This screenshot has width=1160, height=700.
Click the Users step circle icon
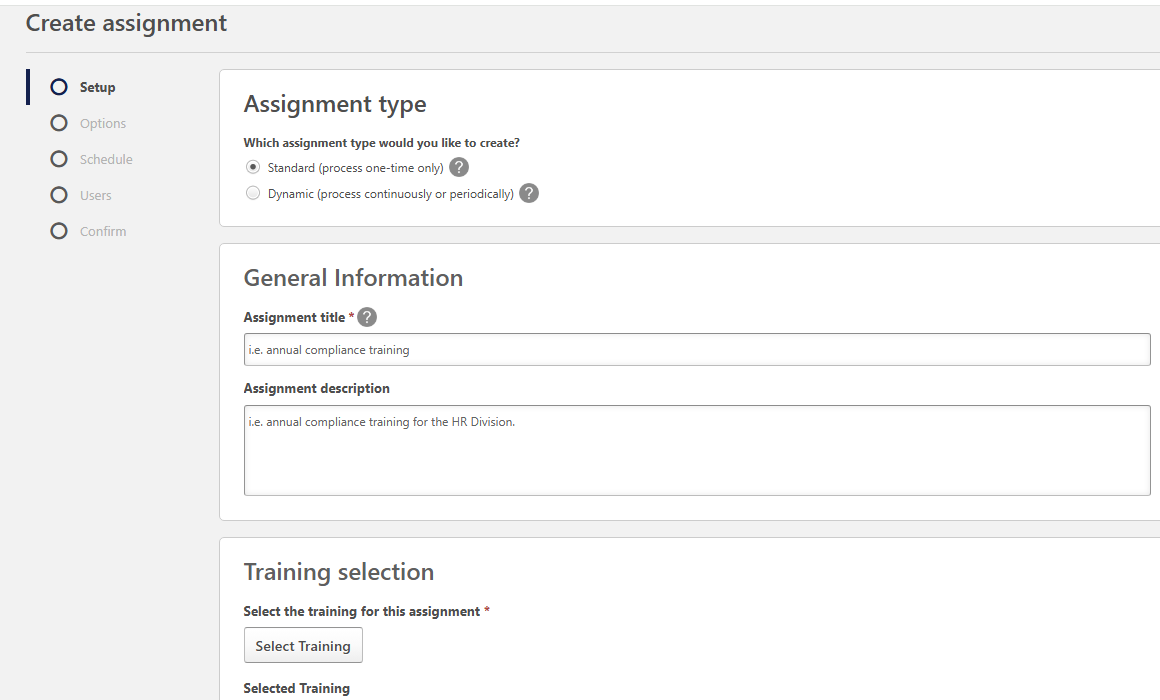click(x=59, y=195)
